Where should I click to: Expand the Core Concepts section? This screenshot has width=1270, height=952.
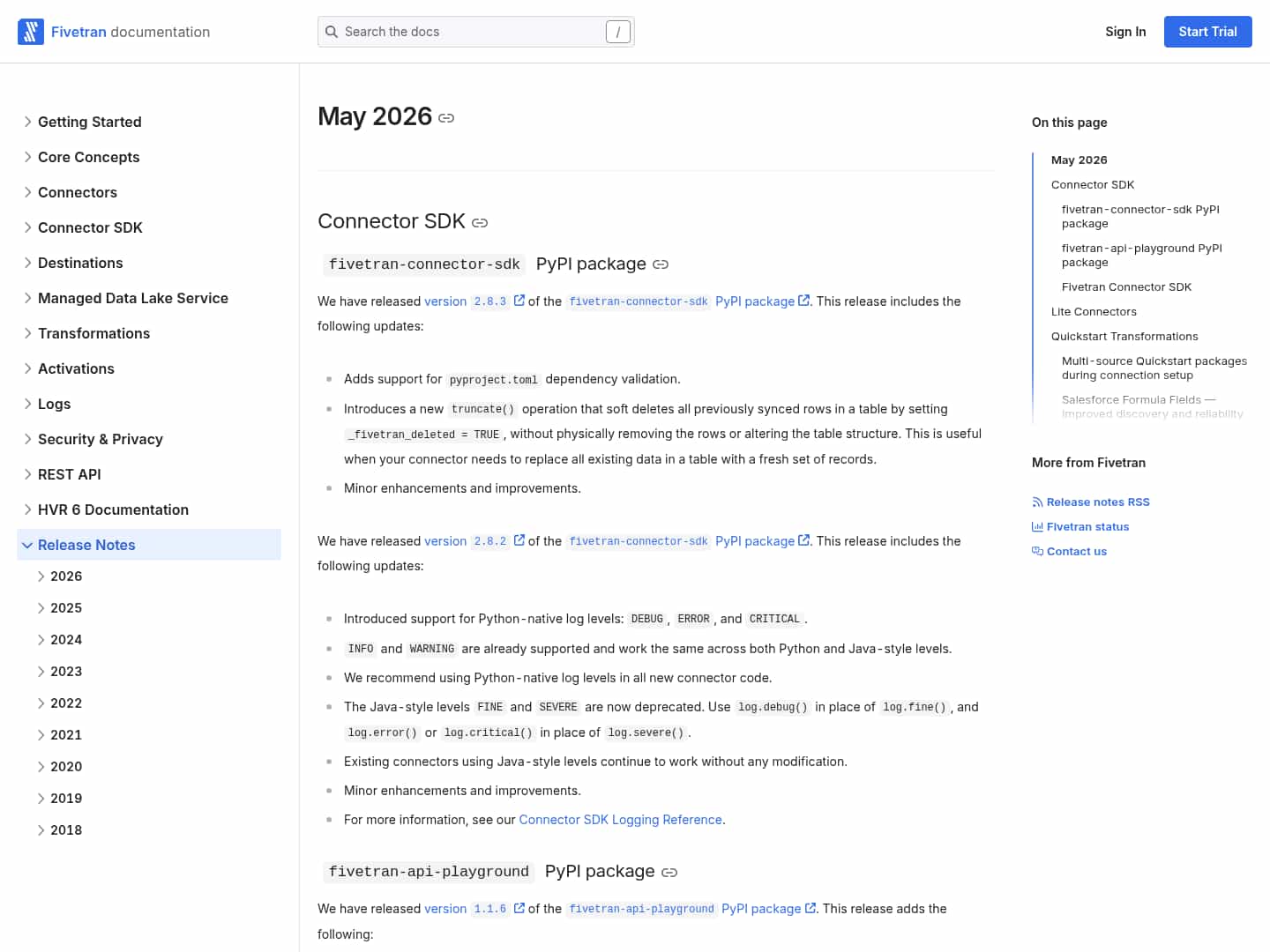[28, 157]
